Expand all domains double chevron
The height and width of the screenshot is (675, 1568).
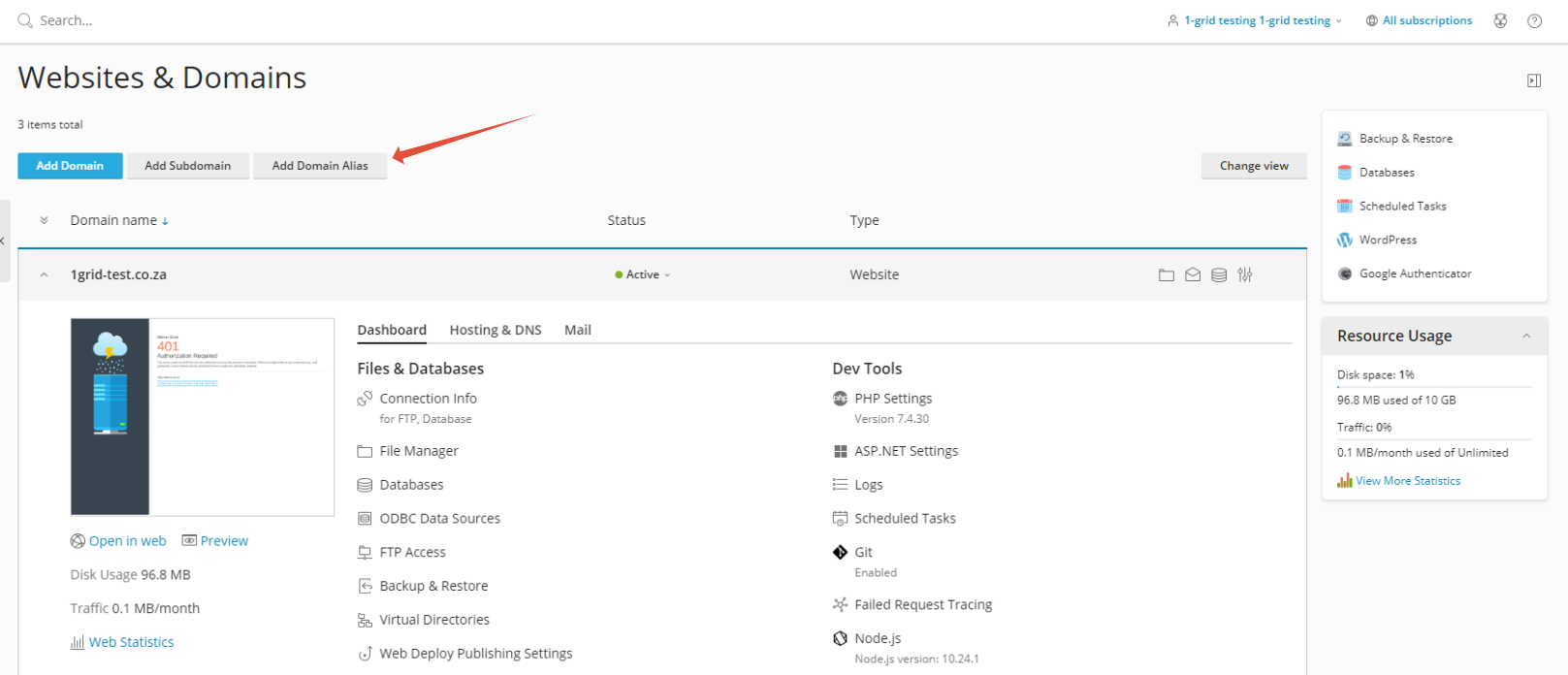point(44,220)
